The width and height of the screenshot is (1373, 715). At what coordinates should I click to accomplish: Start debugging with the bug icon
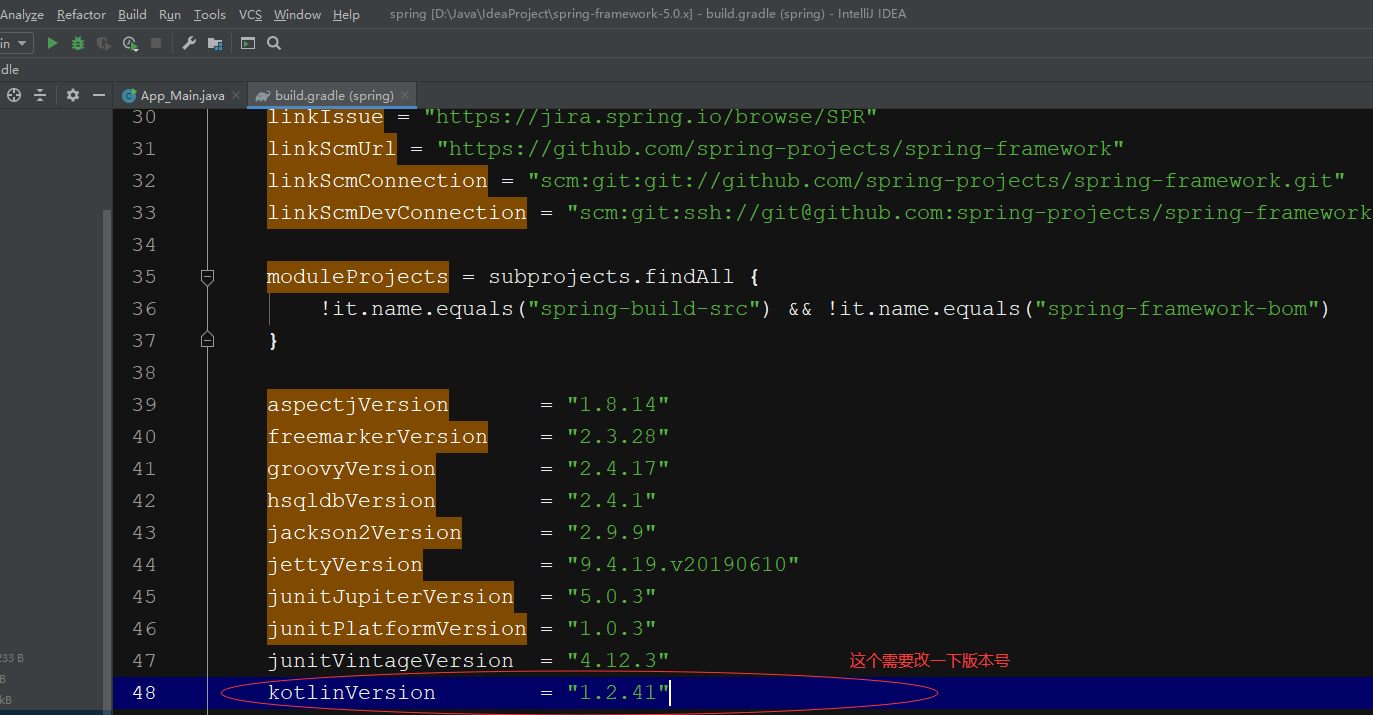tap(78, 43)
